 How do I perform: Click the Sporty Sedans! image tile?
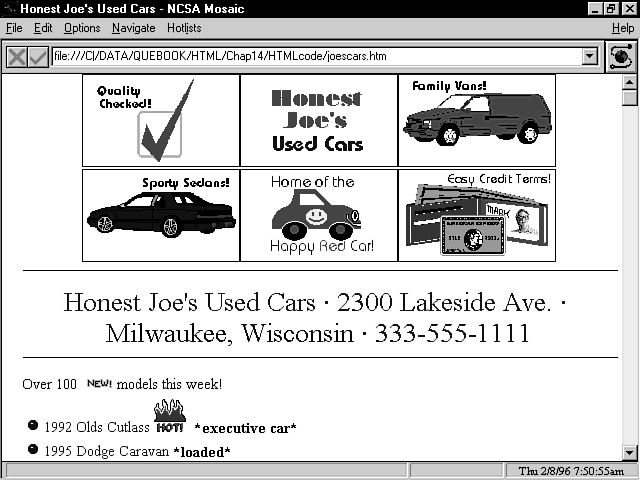click(x=161, y=216)
